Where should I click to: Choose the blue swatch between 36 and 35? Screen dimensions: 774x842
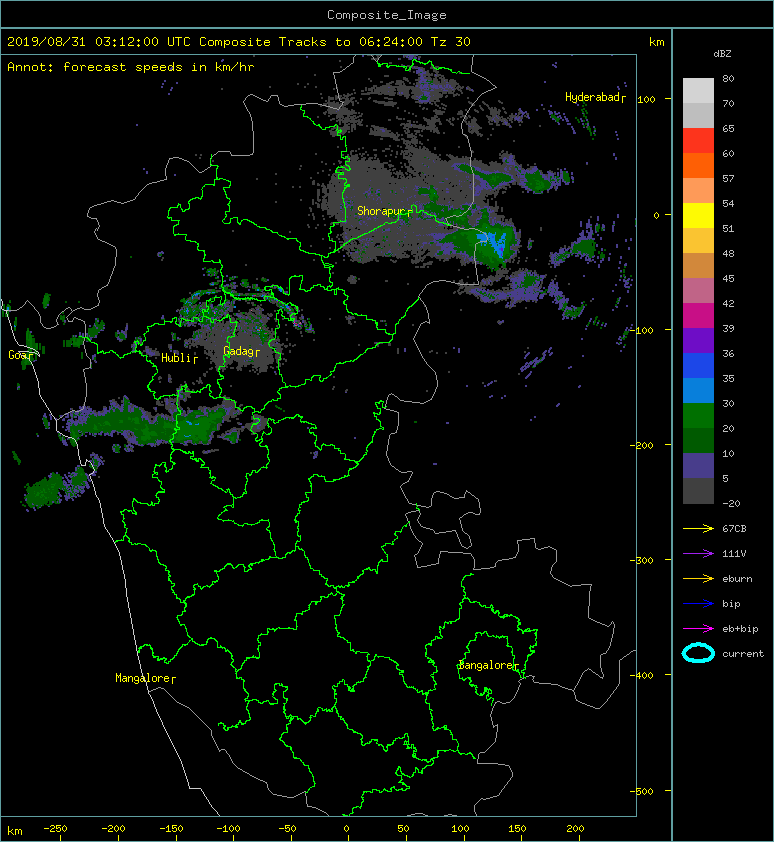(698, 366)
